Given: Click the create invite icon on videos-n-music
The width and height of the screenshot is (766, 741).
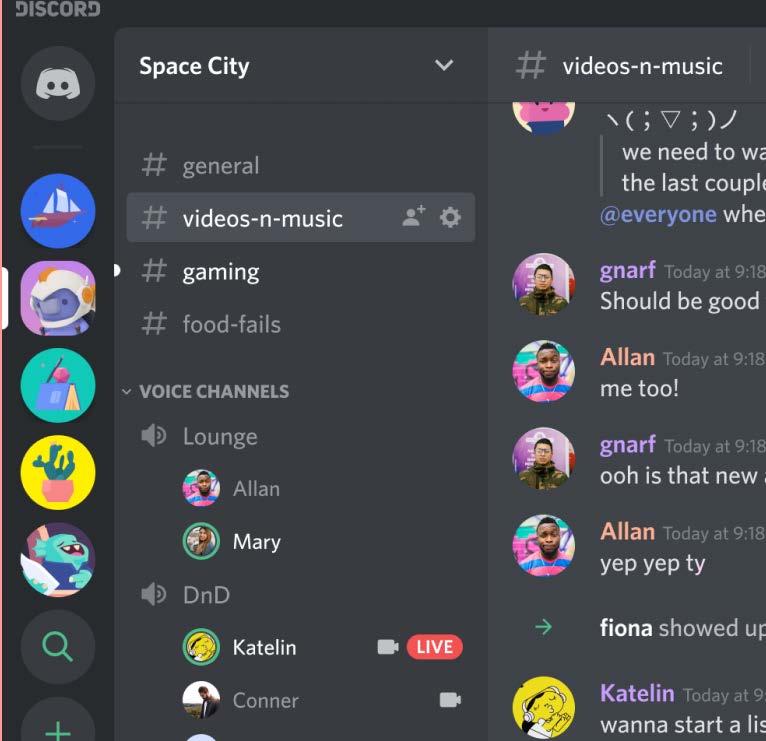Looking at the screenshot, I should [x=414, y=216].
